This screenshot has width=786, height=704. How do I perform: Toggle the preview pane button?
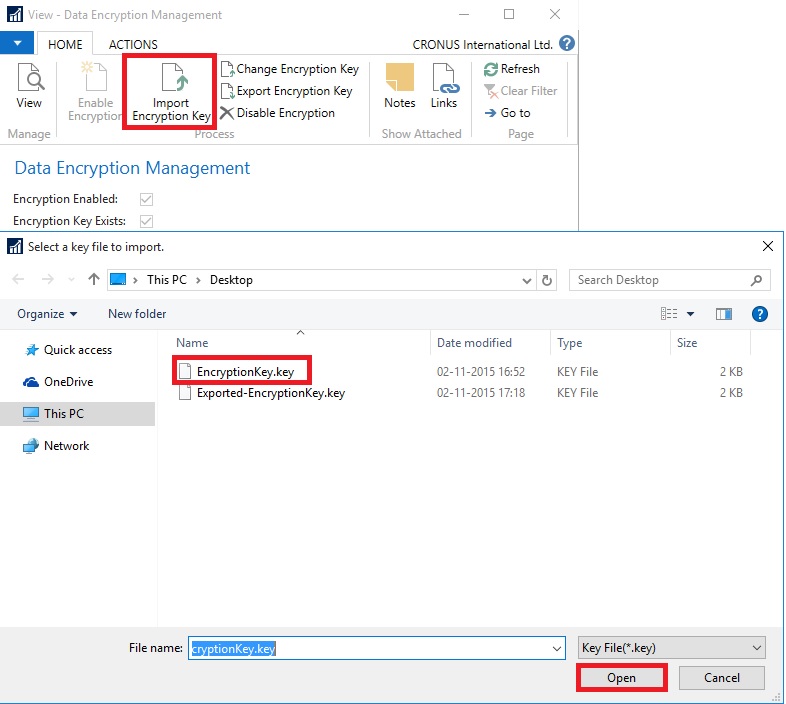coord(724,314)
